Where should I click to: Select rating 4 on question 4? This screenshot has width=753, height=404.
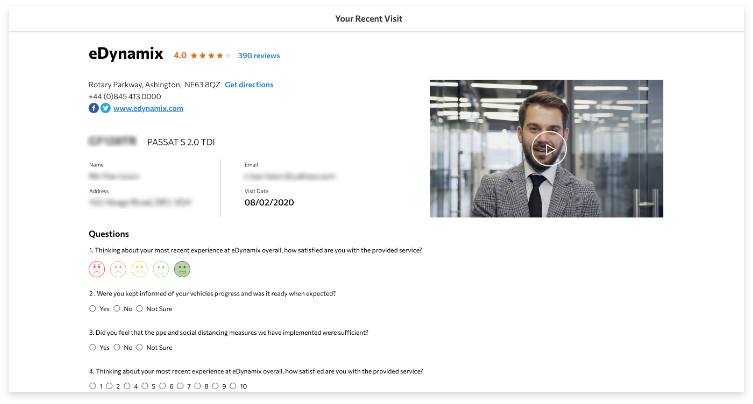coord(127,386)
